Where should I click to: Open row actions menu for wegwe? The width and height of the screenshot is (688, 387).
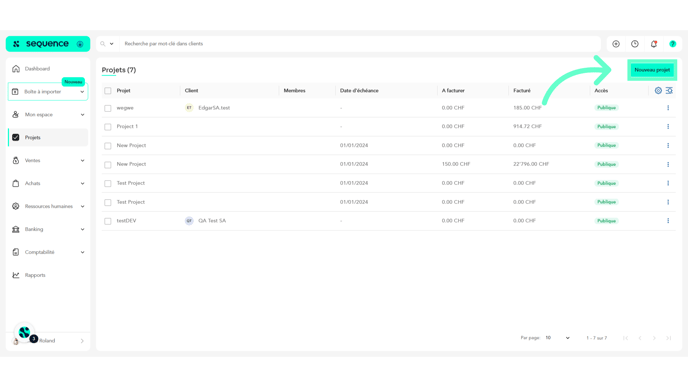[668, 108]
